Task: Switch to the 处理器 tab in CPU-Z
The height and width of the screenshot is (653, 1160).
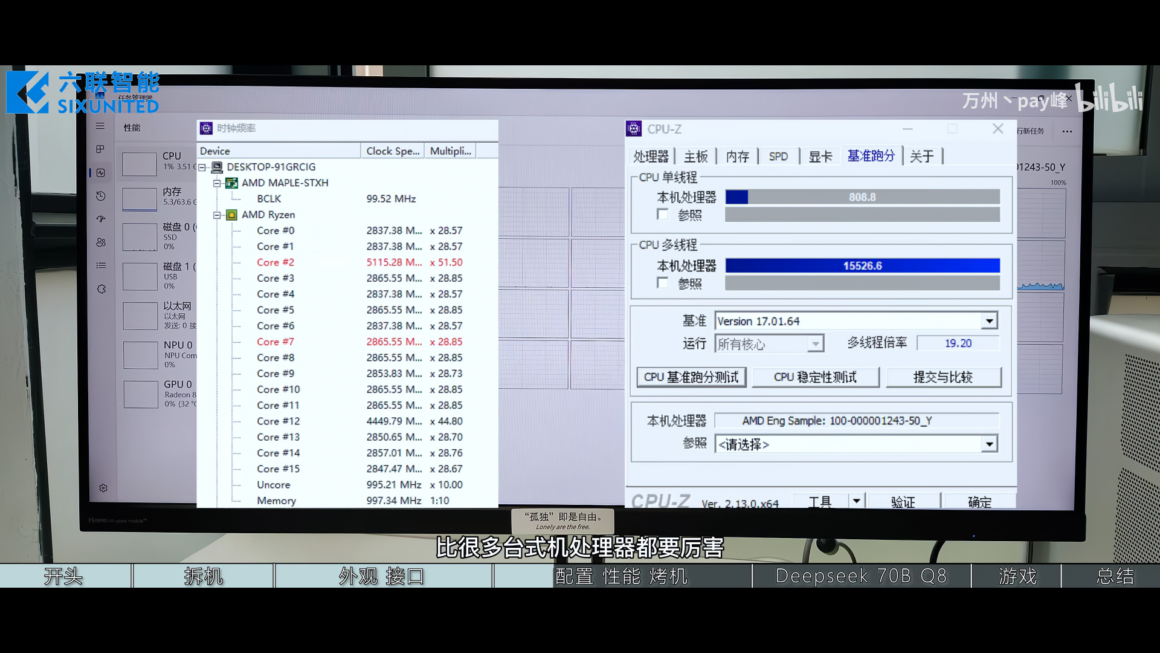Action: point(651,156)
